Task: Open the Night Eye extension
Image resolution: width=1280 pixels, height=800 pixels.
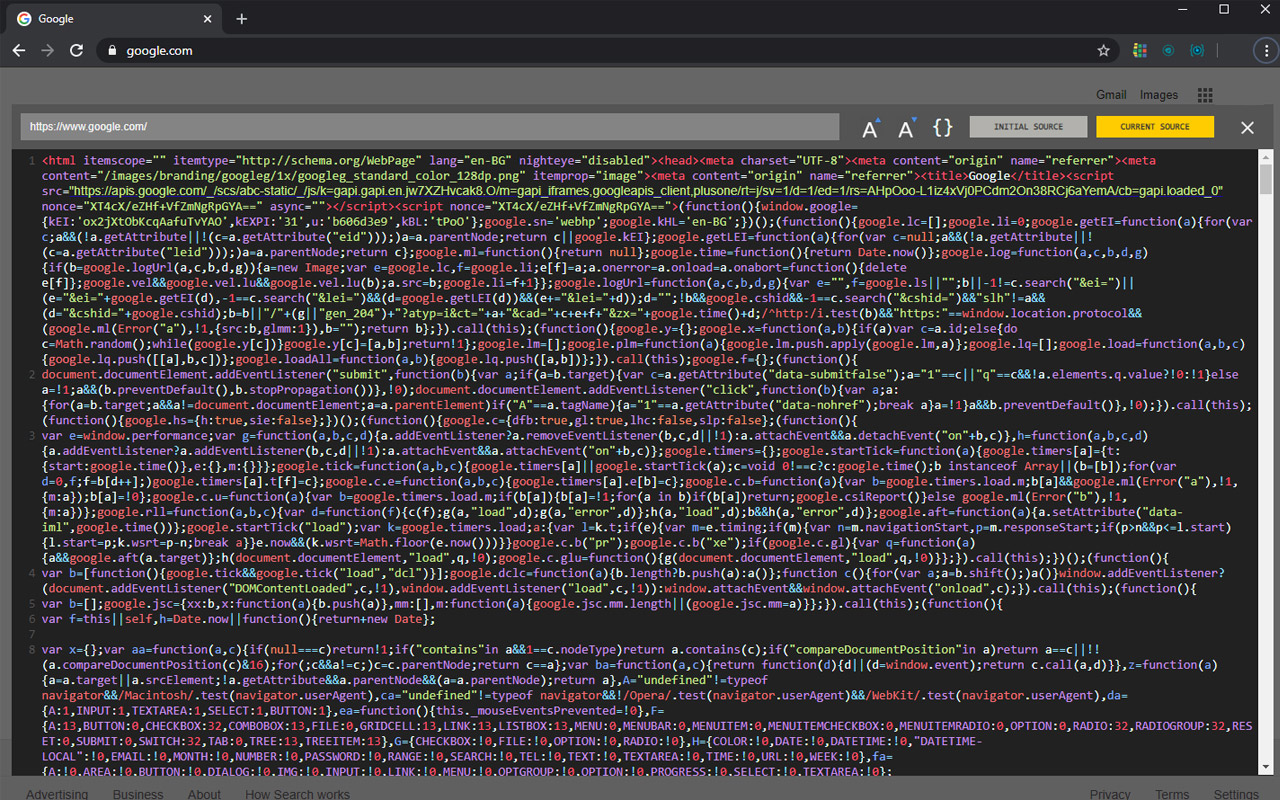Action: [1168, 50]
